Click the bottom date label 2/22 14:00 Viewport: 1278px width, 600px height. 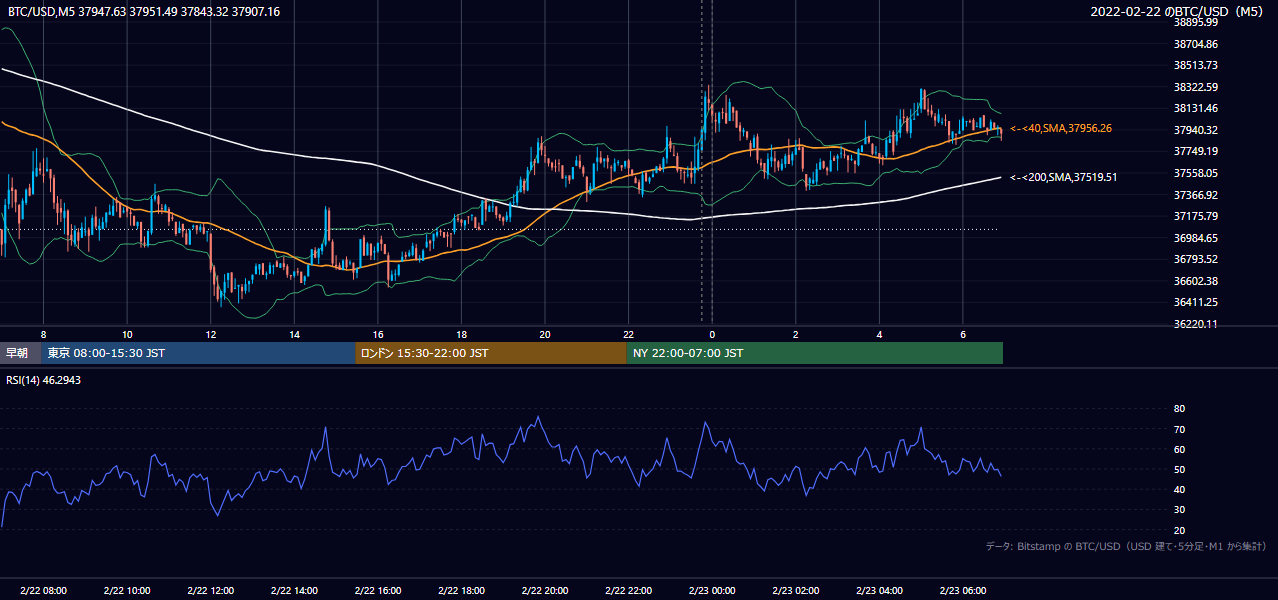[x=294, y=591]
